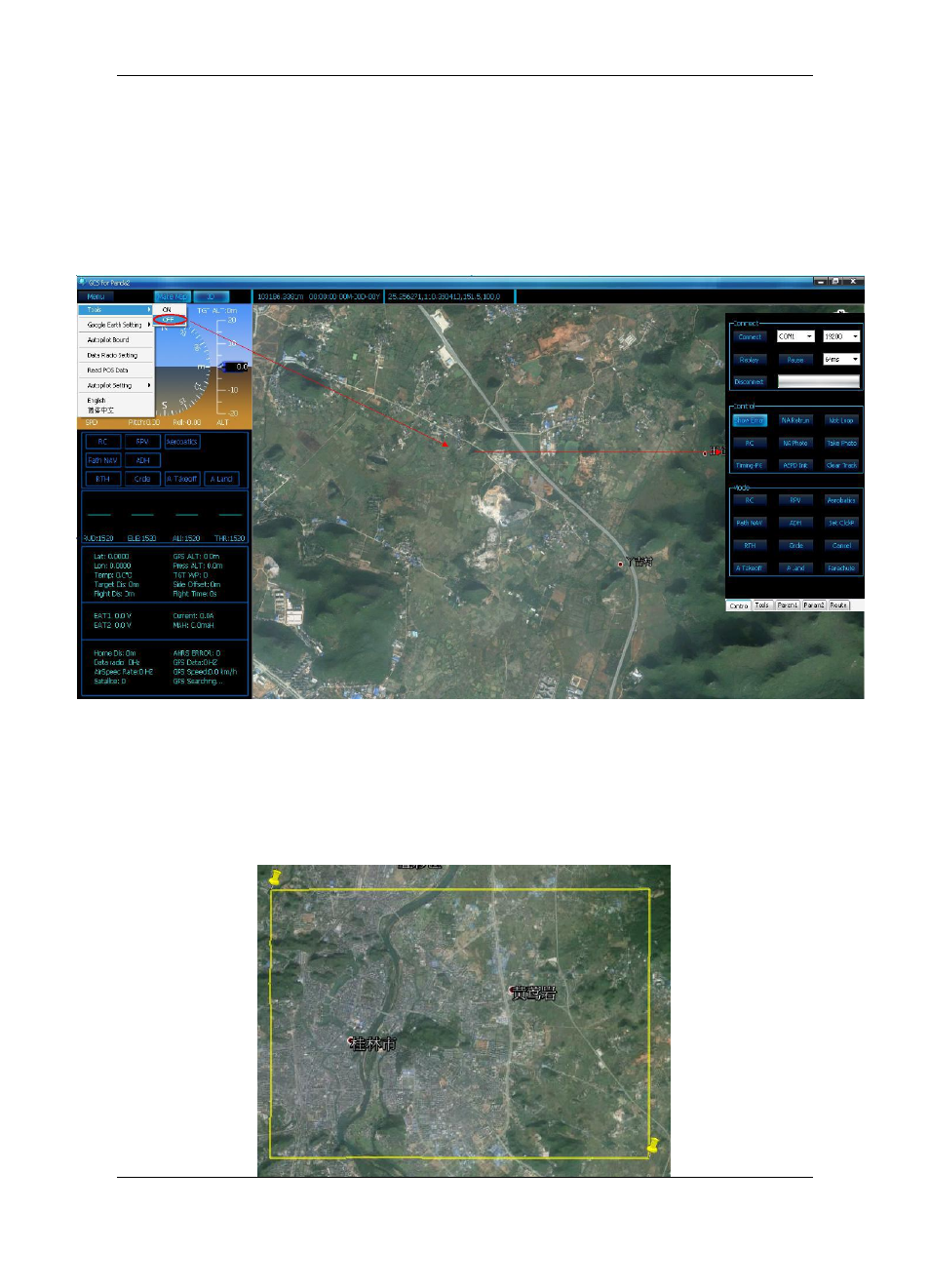Click the progress bar beside Disconnect
The width and height of the screenshot is (930, 1288).
[819, 381]
